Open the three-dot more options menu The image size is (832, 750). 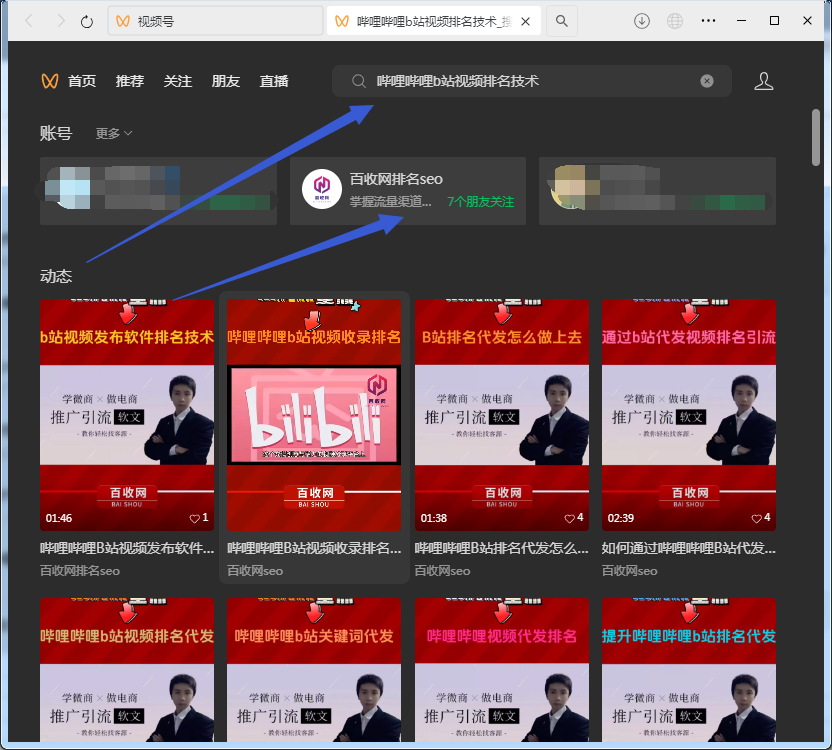708,21
